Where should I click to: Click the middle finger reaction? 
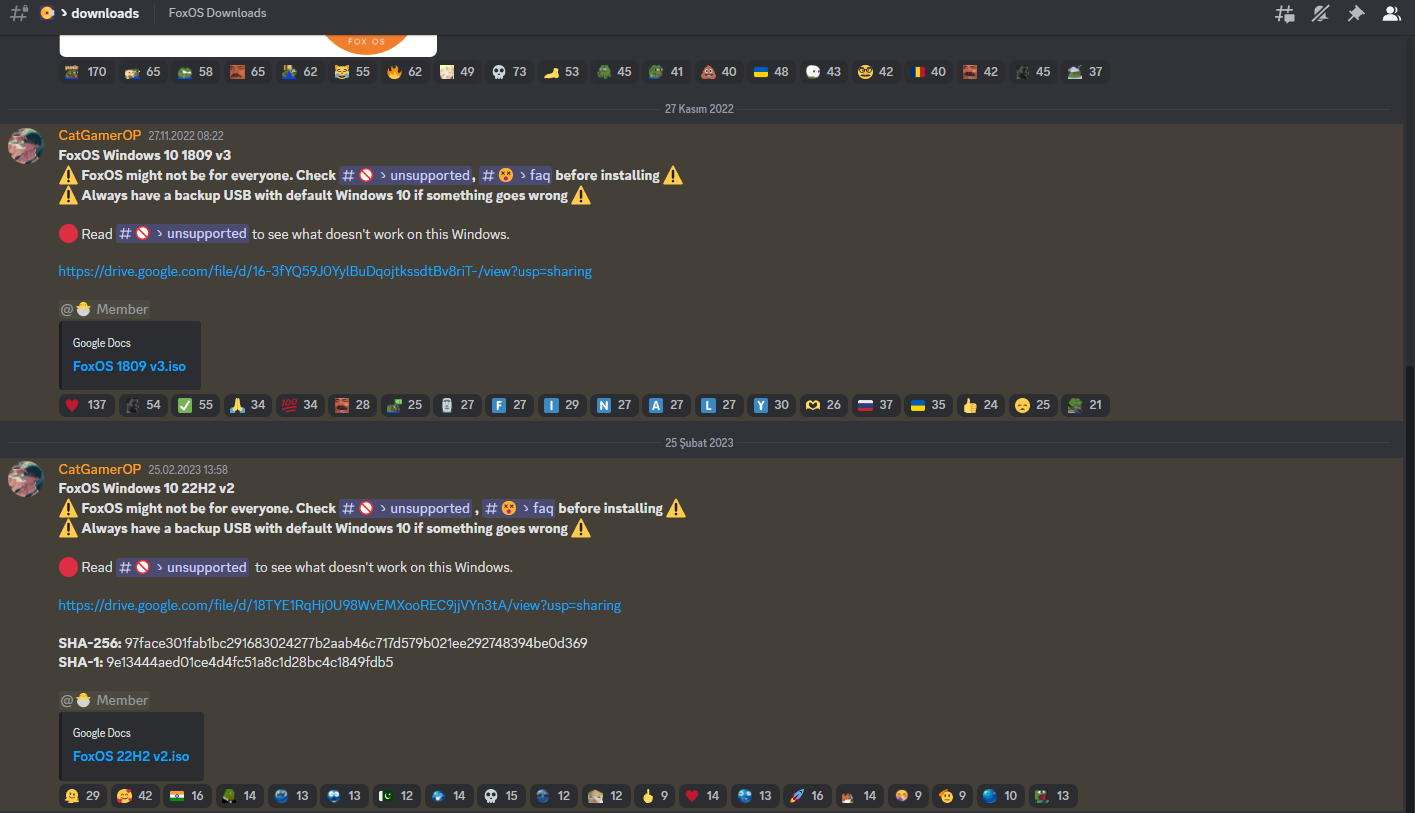(654, 796)
